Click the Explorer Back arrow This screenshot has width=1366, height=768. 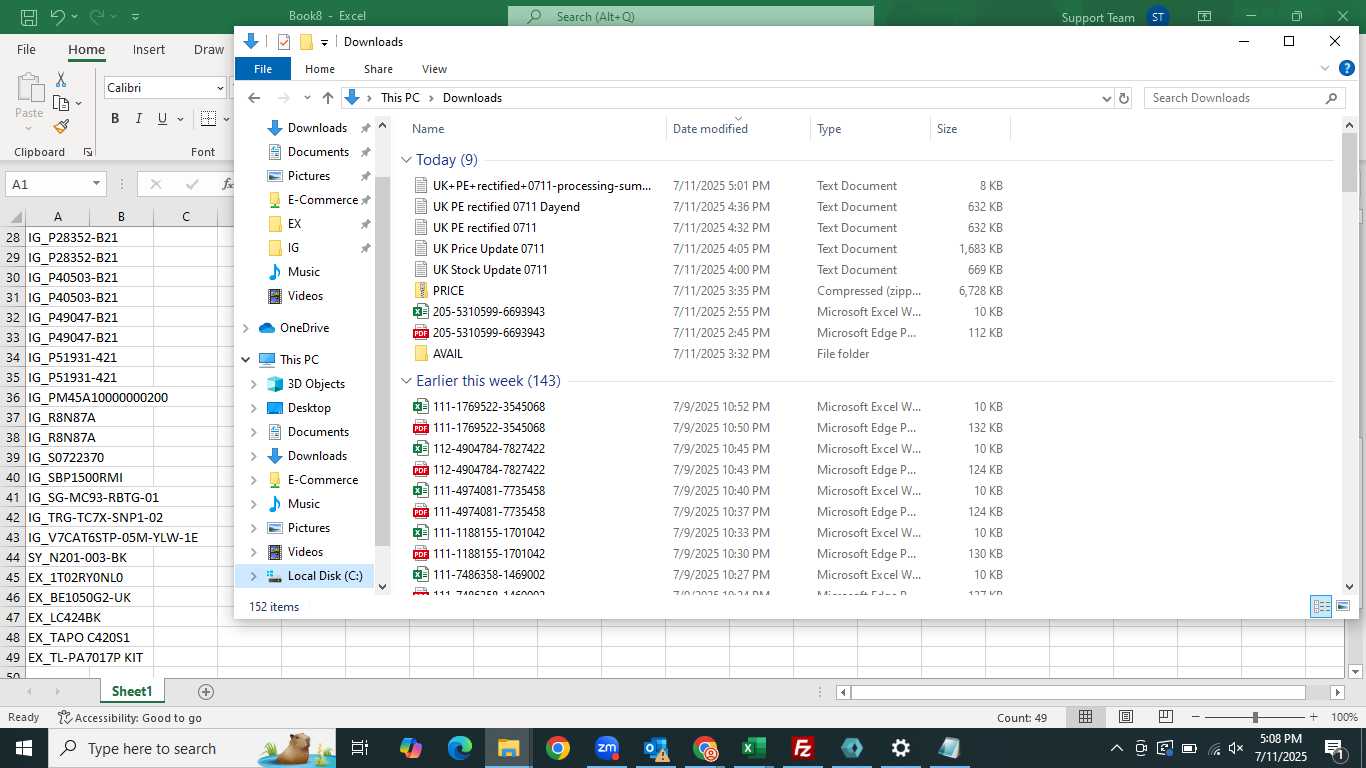coord(254,98)
